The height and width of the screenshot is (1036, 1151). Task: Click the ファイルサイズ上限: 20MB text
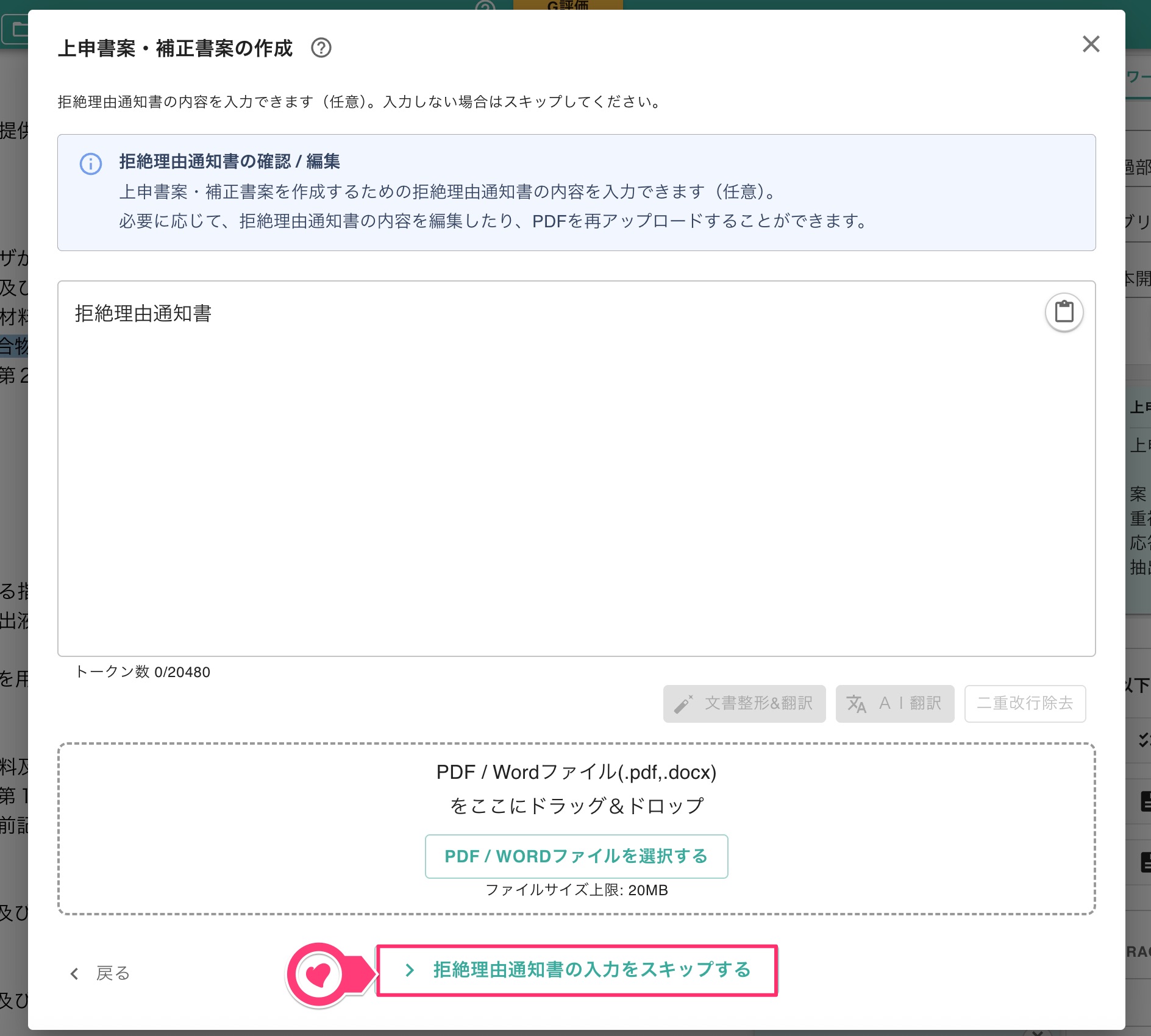point(576,890)
